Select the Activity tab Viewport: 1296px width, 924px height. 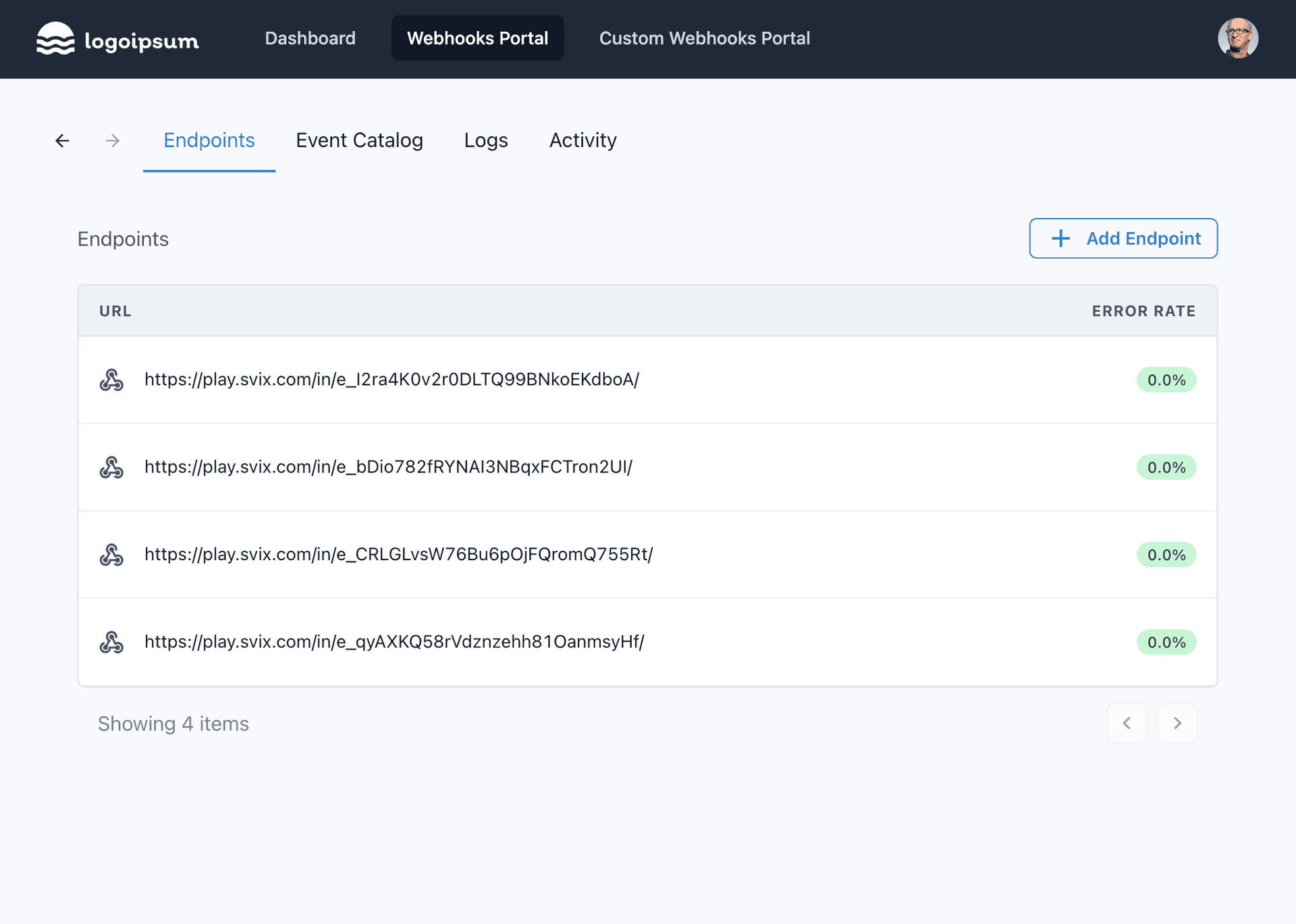tap(583, 140)
